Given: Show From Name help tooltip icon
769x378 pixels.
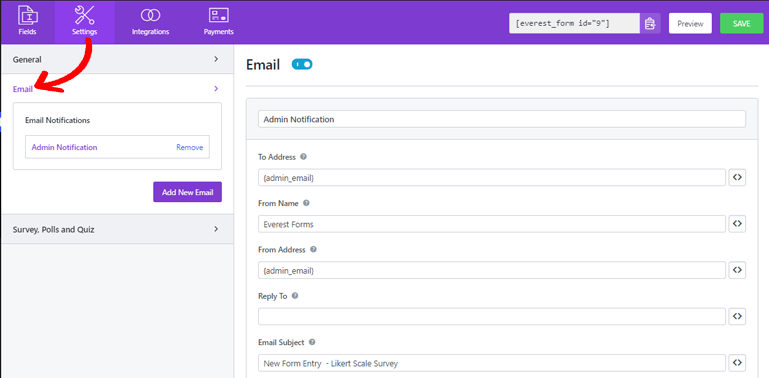Looking at the screenshot, I should click(x=306, y=203).
